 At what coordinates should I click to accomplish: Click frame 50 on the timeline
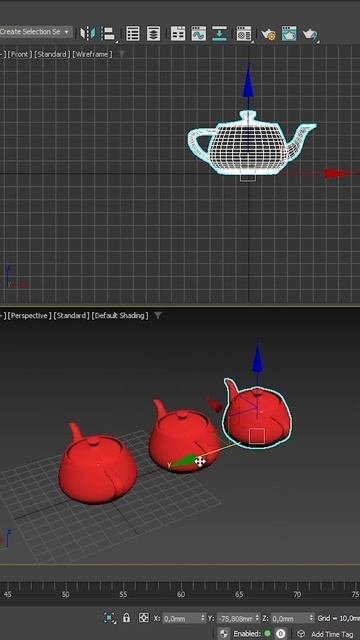[x=66, y=594]
